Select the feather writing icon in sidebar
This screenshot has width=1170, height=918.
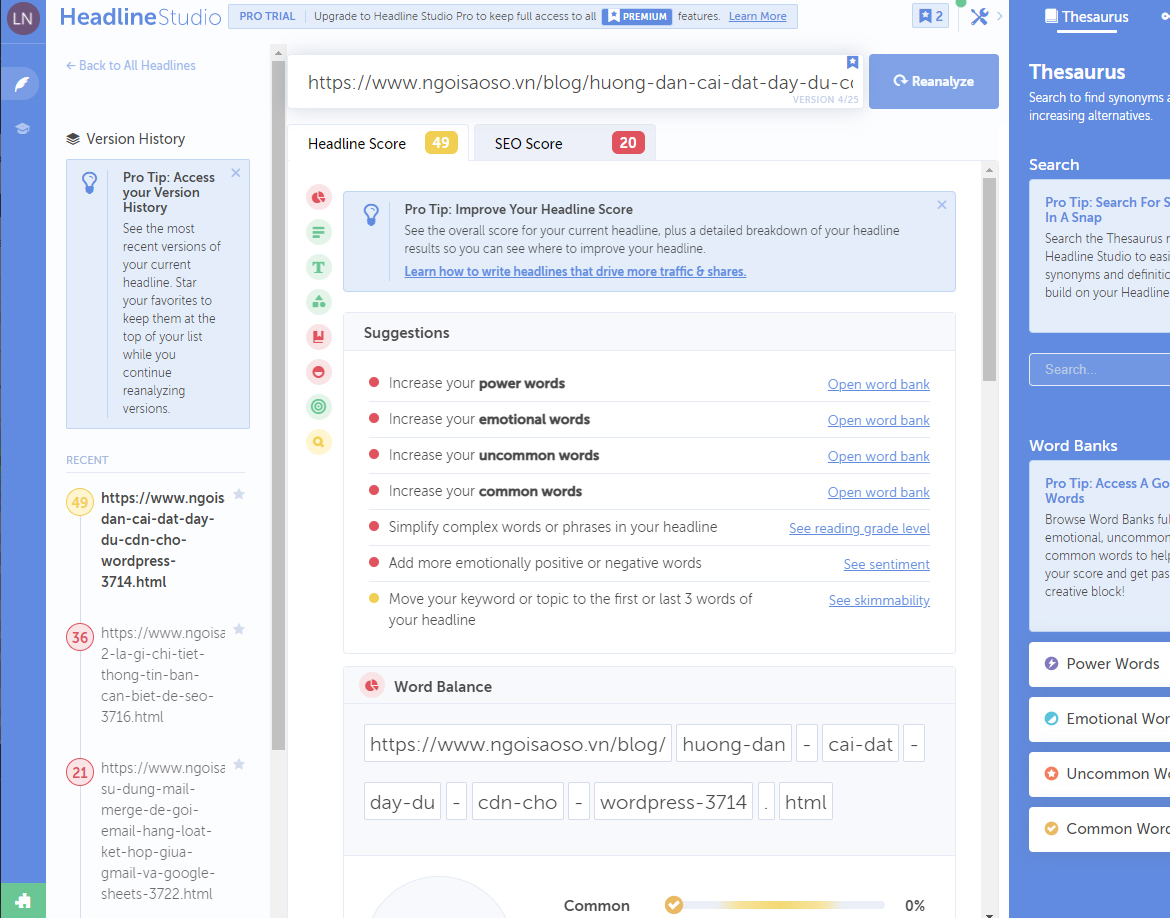point(21,84)
